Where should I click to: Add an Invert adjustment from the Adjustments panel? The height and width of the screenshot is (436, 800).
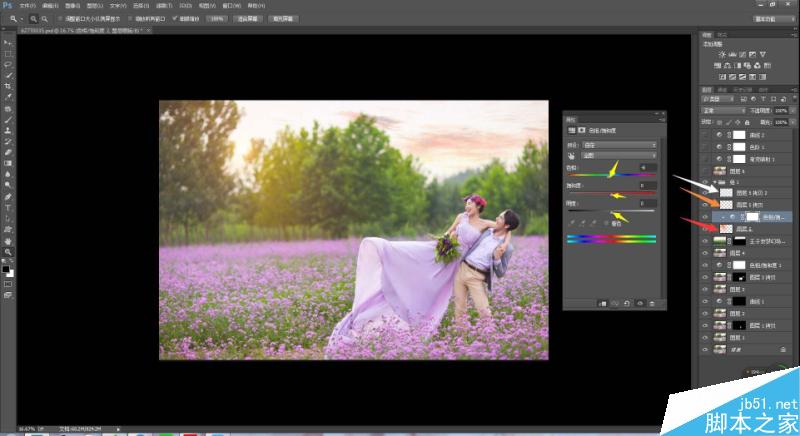point(722,77)
